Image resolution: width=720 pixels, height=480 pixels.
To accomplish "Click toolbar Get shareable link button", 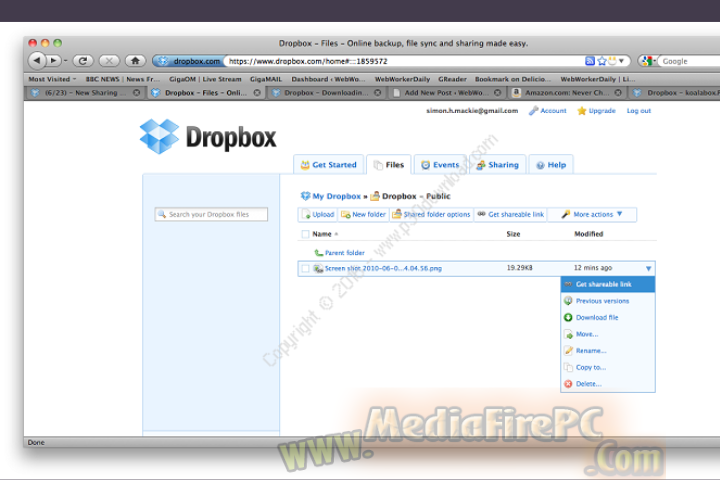I will [x=510, y=215].
